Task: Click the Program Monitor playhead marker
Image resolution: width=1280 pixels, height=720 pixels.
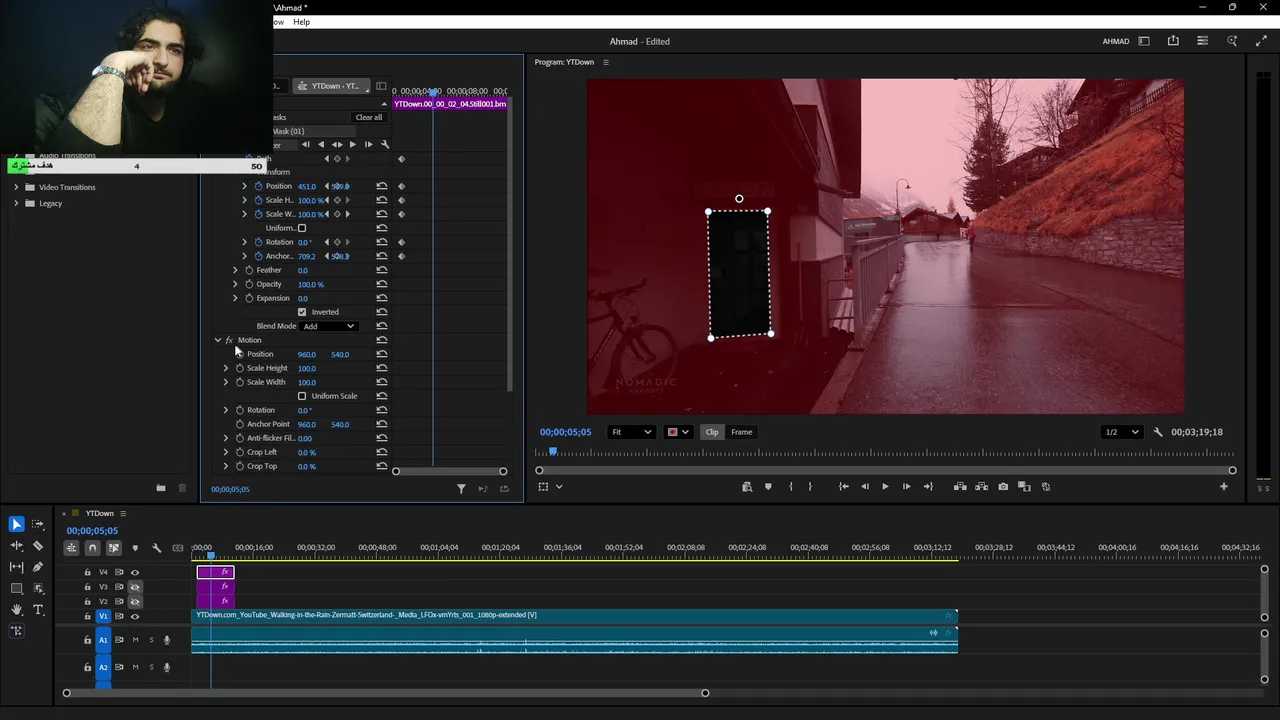Action: pos(553,452)
